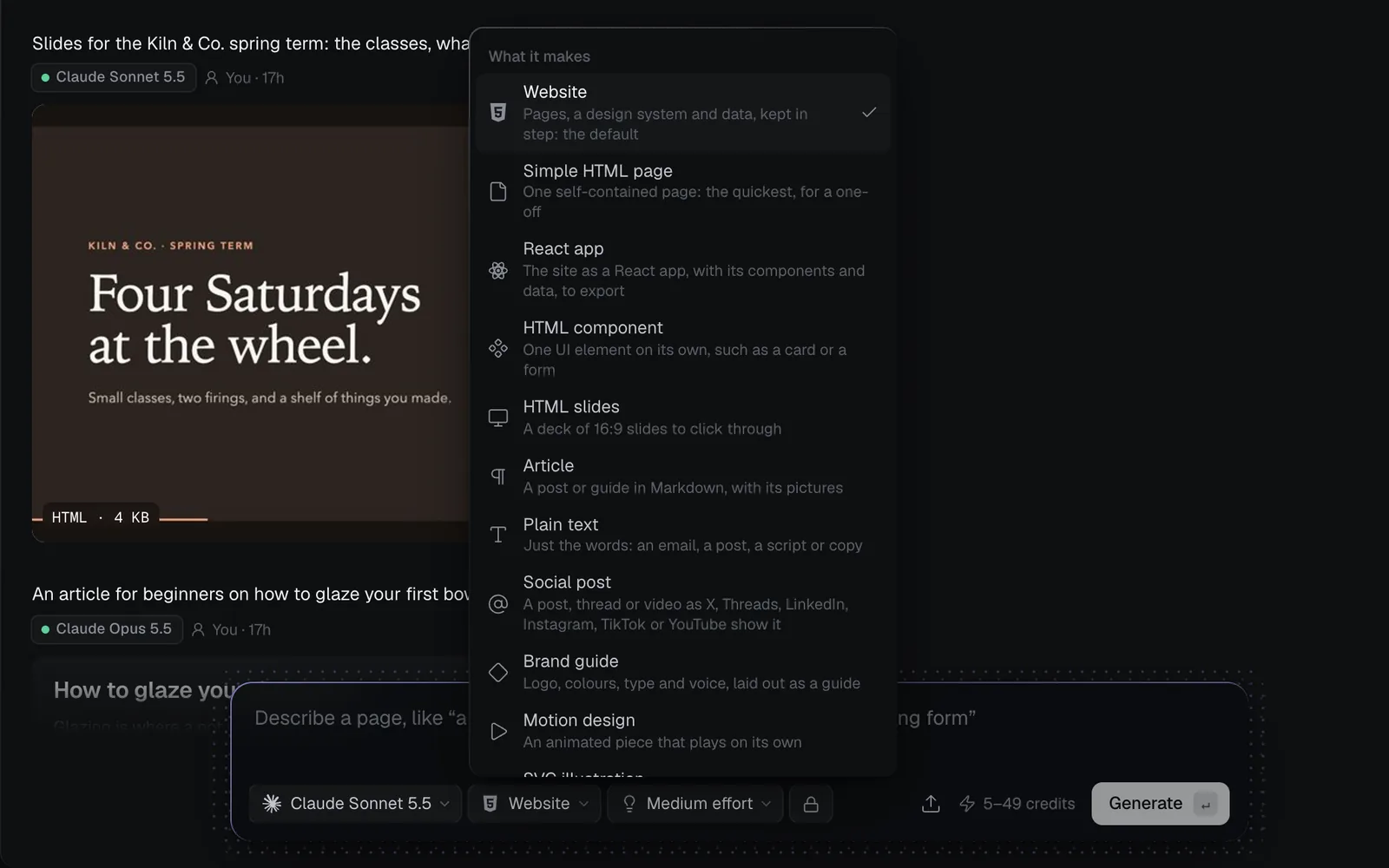Click the paragraph mark icon for Article
1389x868 pixels.
coord(498,477)
